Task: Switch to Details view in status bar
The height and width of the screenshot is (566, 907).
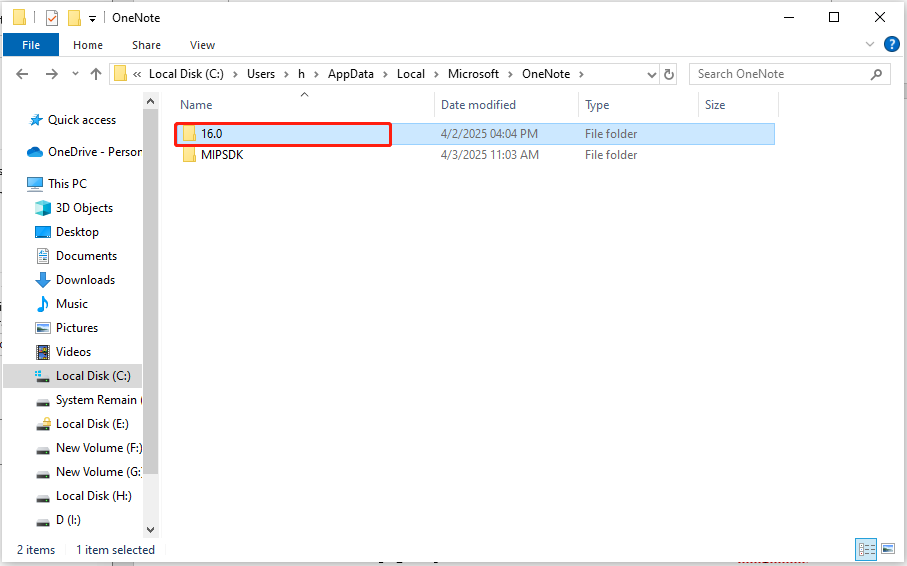Action: (866, 549)
